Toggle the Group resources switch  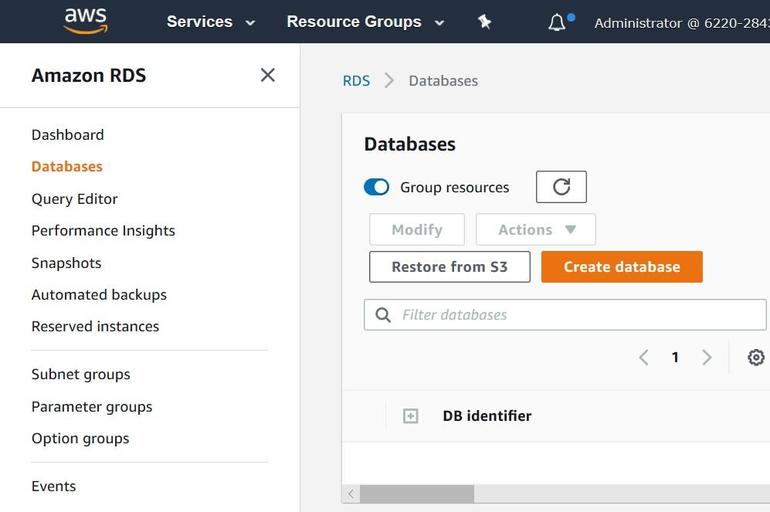pos(377,187)
